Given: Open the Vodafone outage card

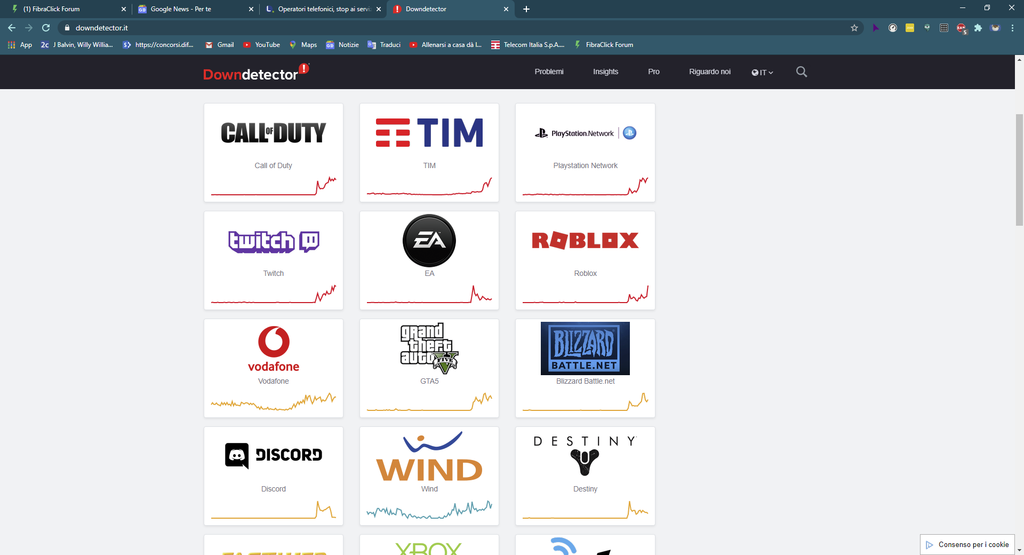Looking at the screenshot, I should tap(274, 368).
